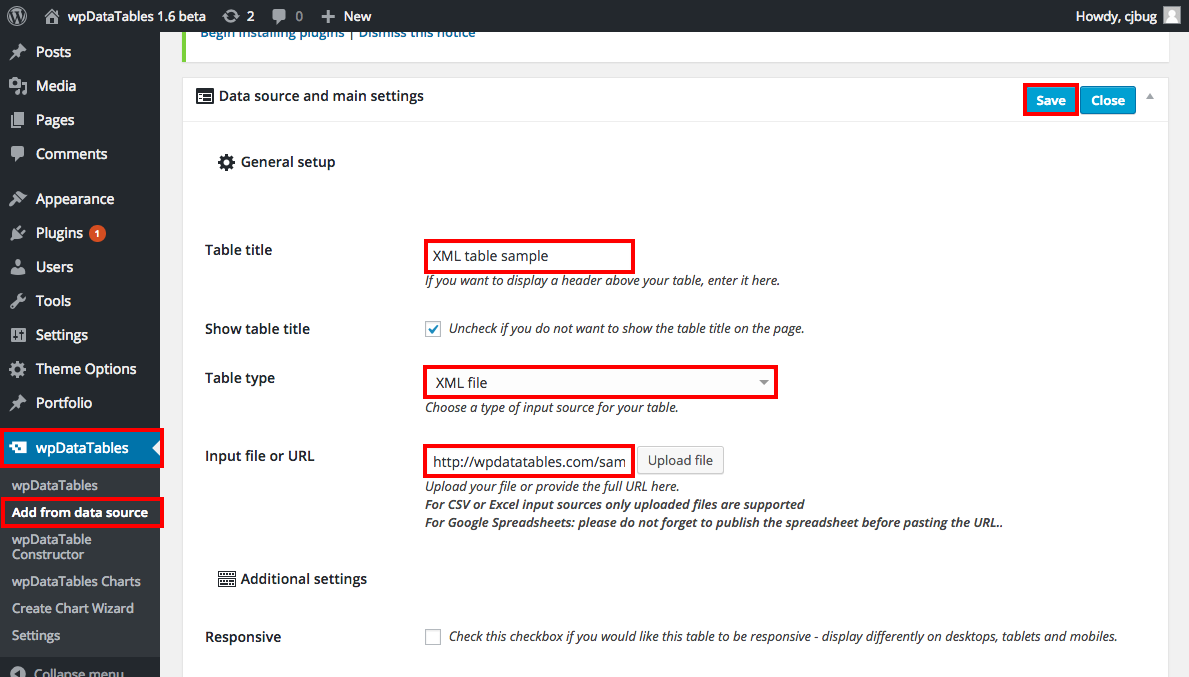Click the Settings sliders icon

tap(18, 335)
